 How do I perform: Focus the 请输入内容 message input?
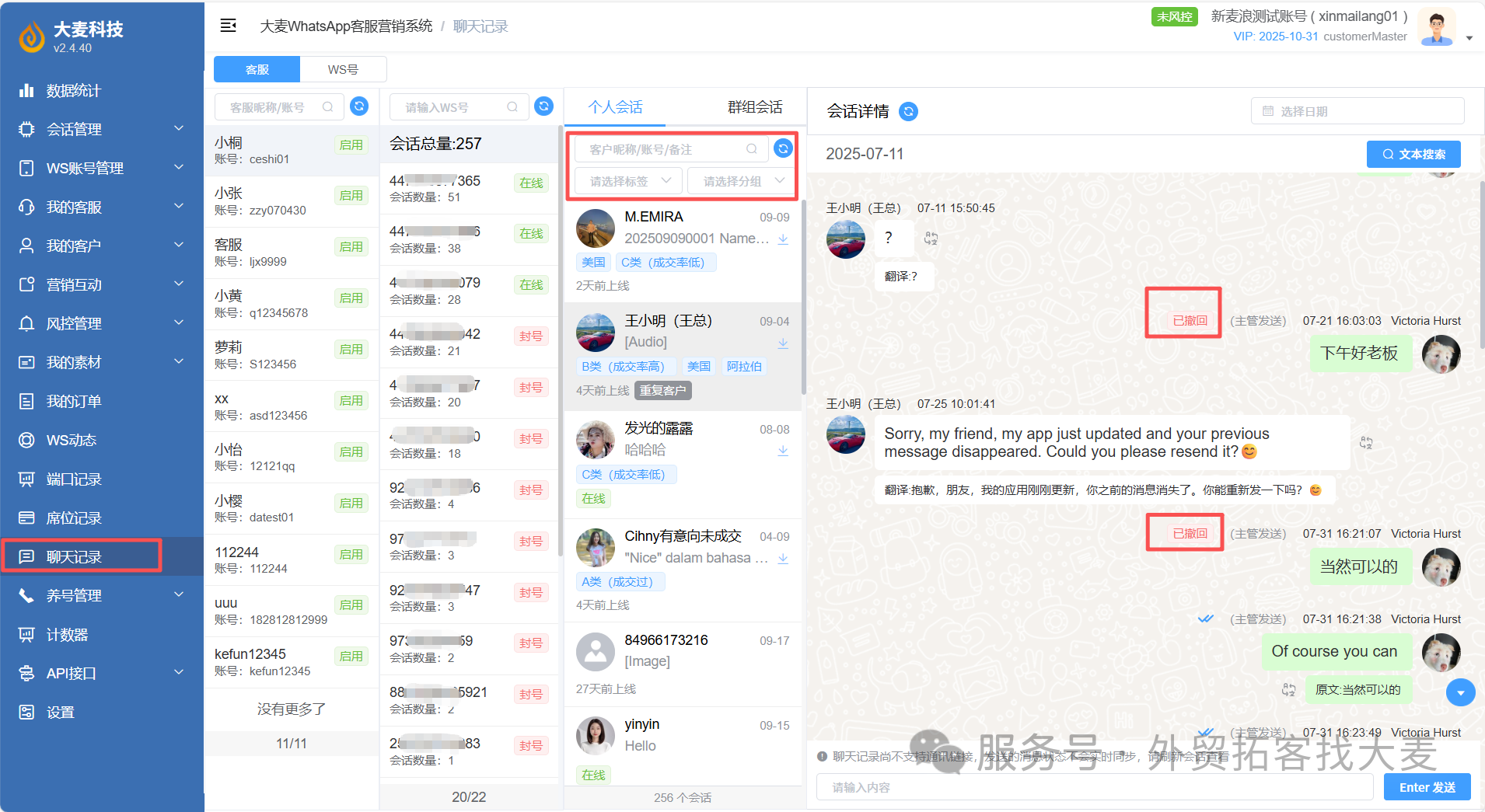pyautogui.click(x=1095, y=787)
